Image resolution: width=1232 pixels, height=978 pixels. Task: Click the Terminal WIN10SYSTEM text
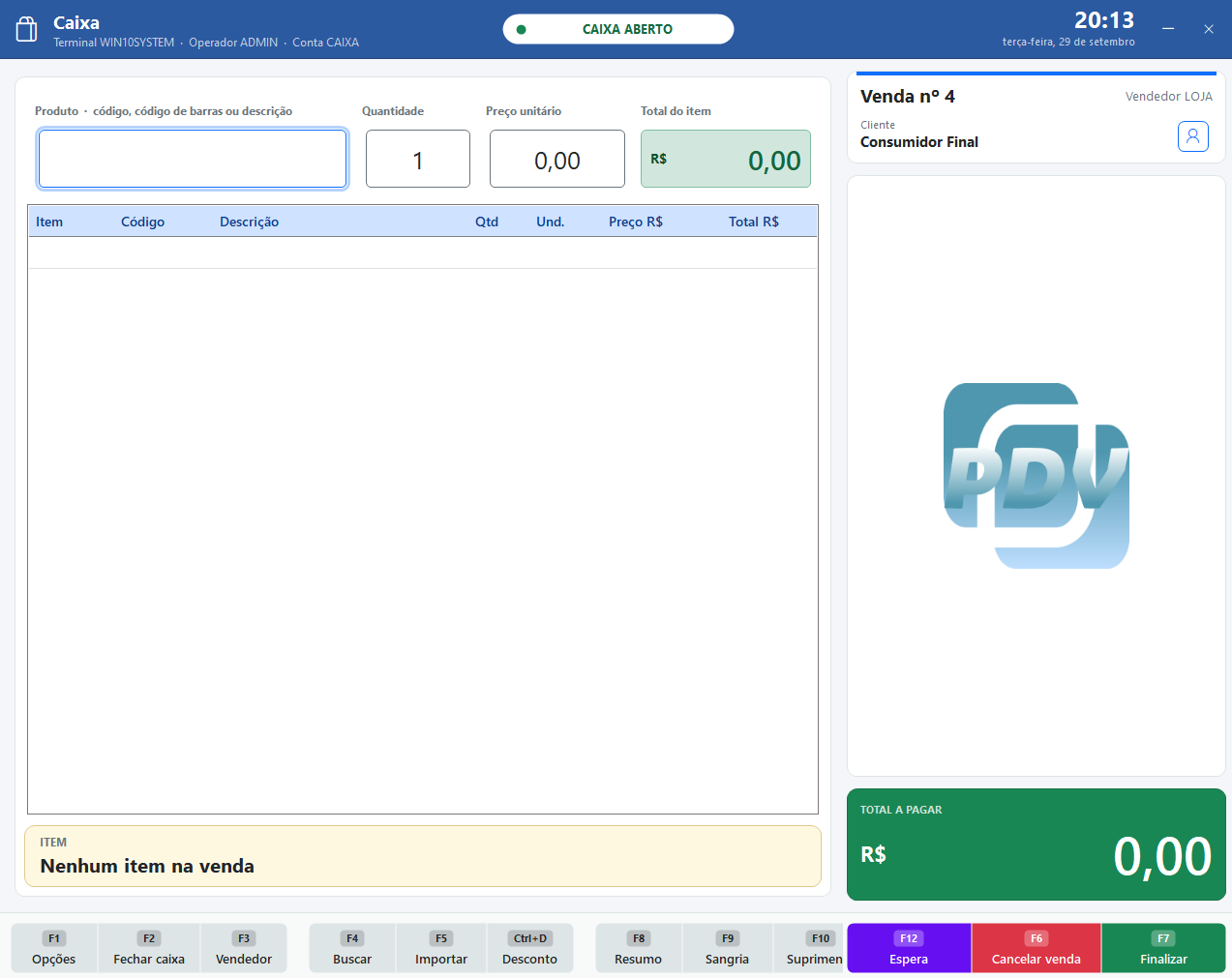click(114, 43)
